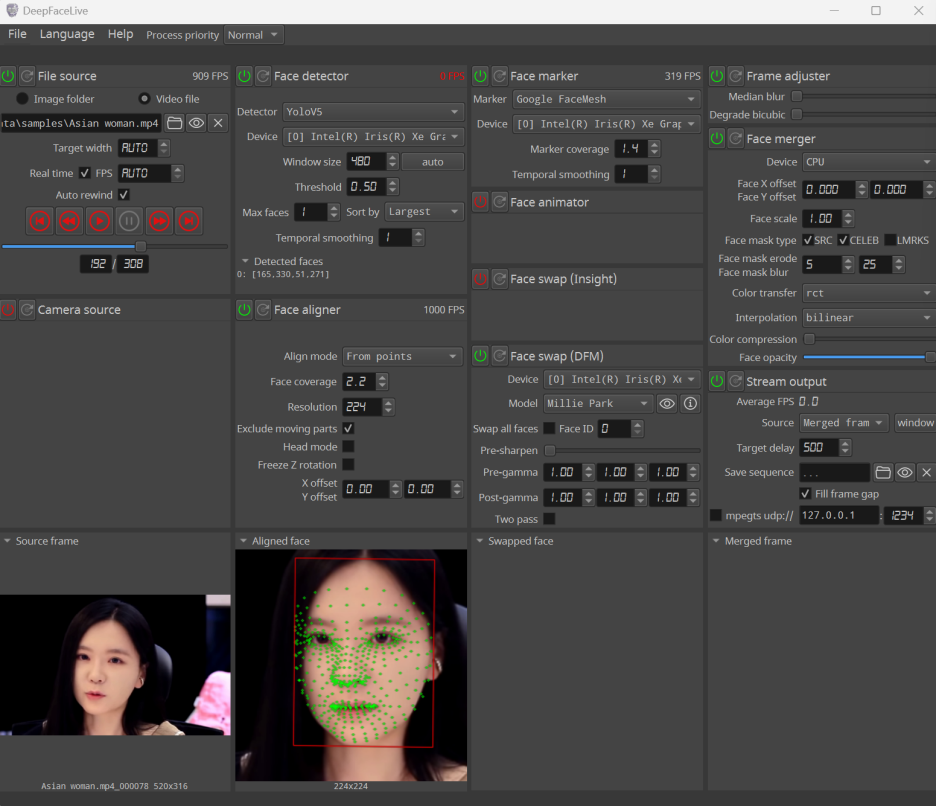Image resolution: width=936 pixels, height=806 pixels.
Task: Select Video file radio button
Action: (144, 99)
